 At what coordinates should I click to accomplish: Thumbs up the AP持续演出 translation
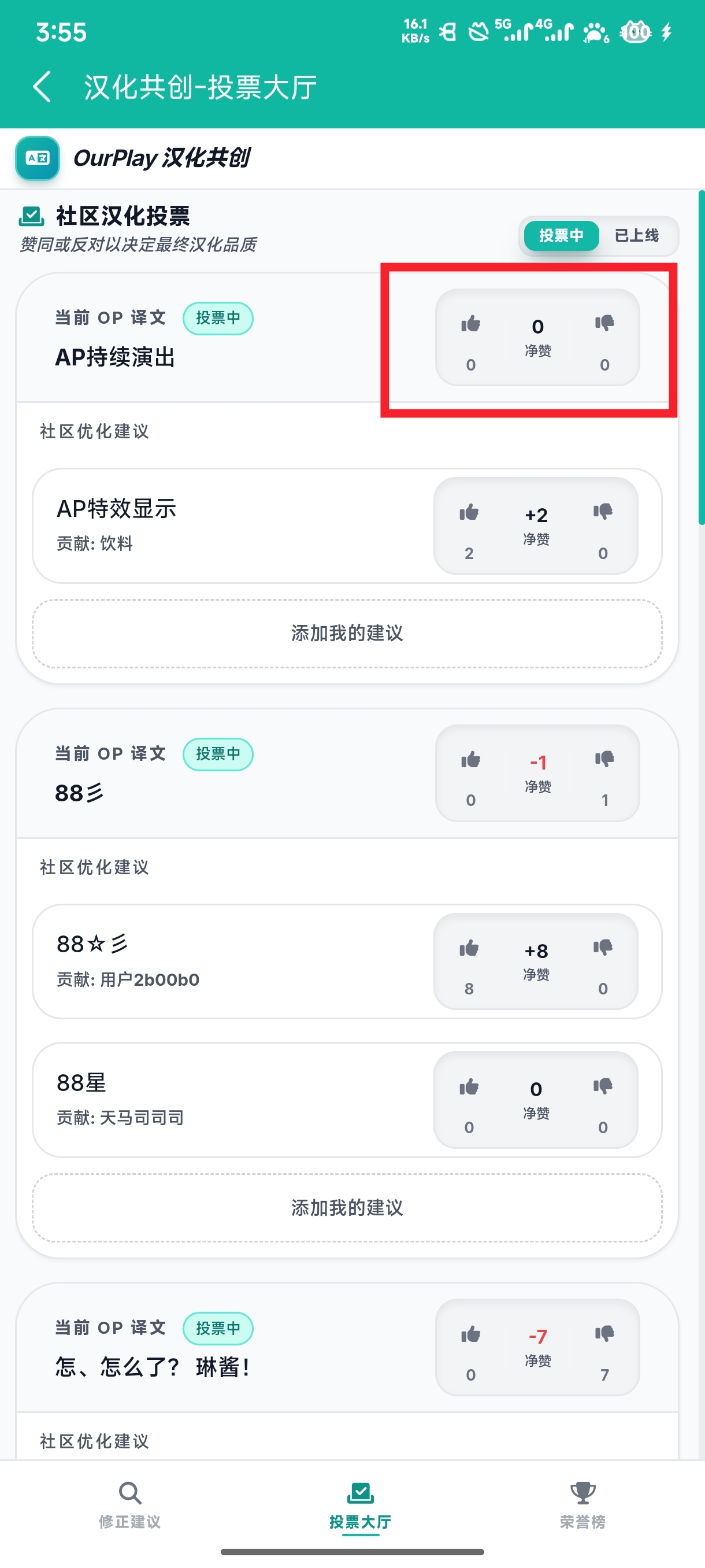(x=470, y=324)
